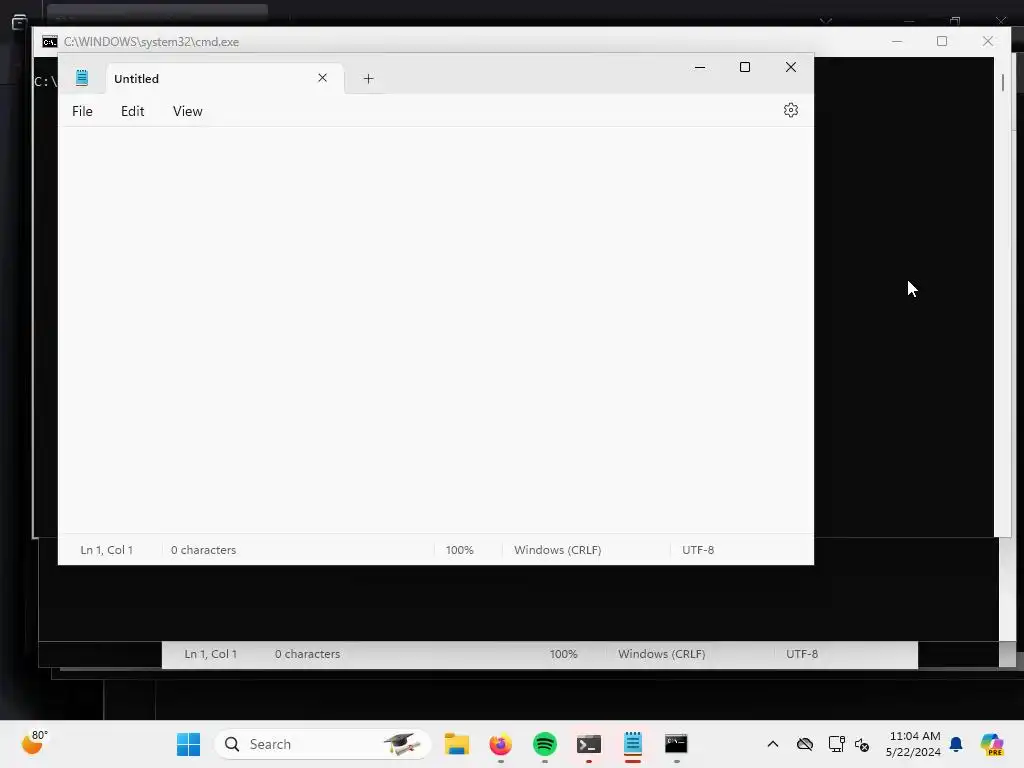Click 100% in background Notepad status bar
This screenshot has width=1024, height=768.
tap(564, 654)
